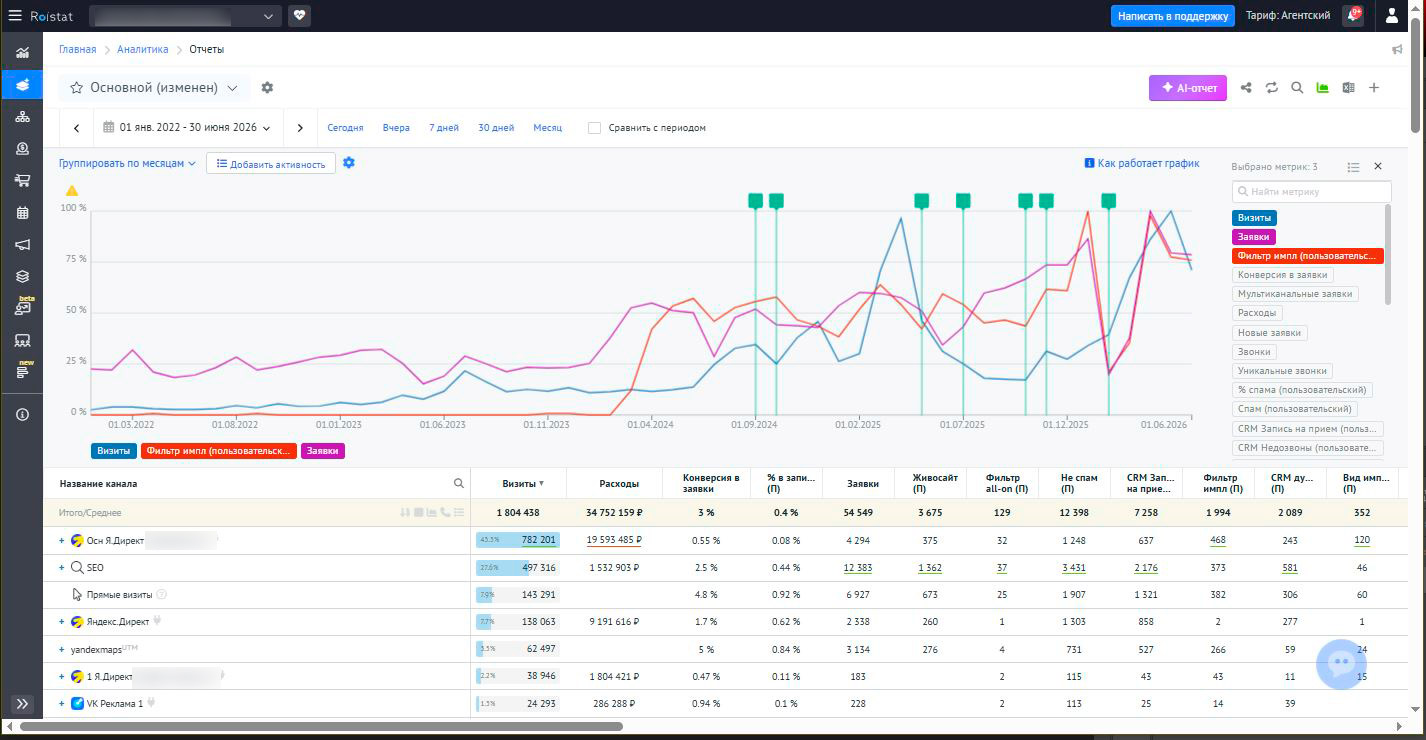
Task: Click the blue 'Визиты' legend swatch below chart
Action: click(x=113, y=451)
